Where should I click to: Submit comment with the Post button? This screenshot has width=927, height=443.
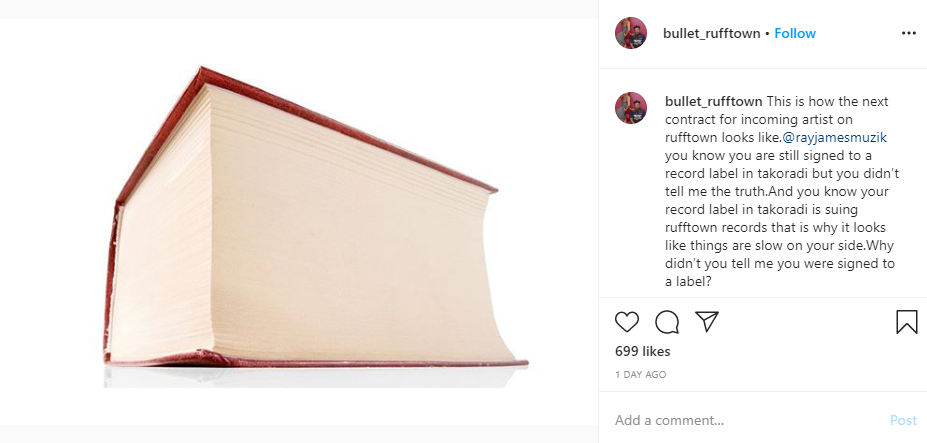(903, 421)
